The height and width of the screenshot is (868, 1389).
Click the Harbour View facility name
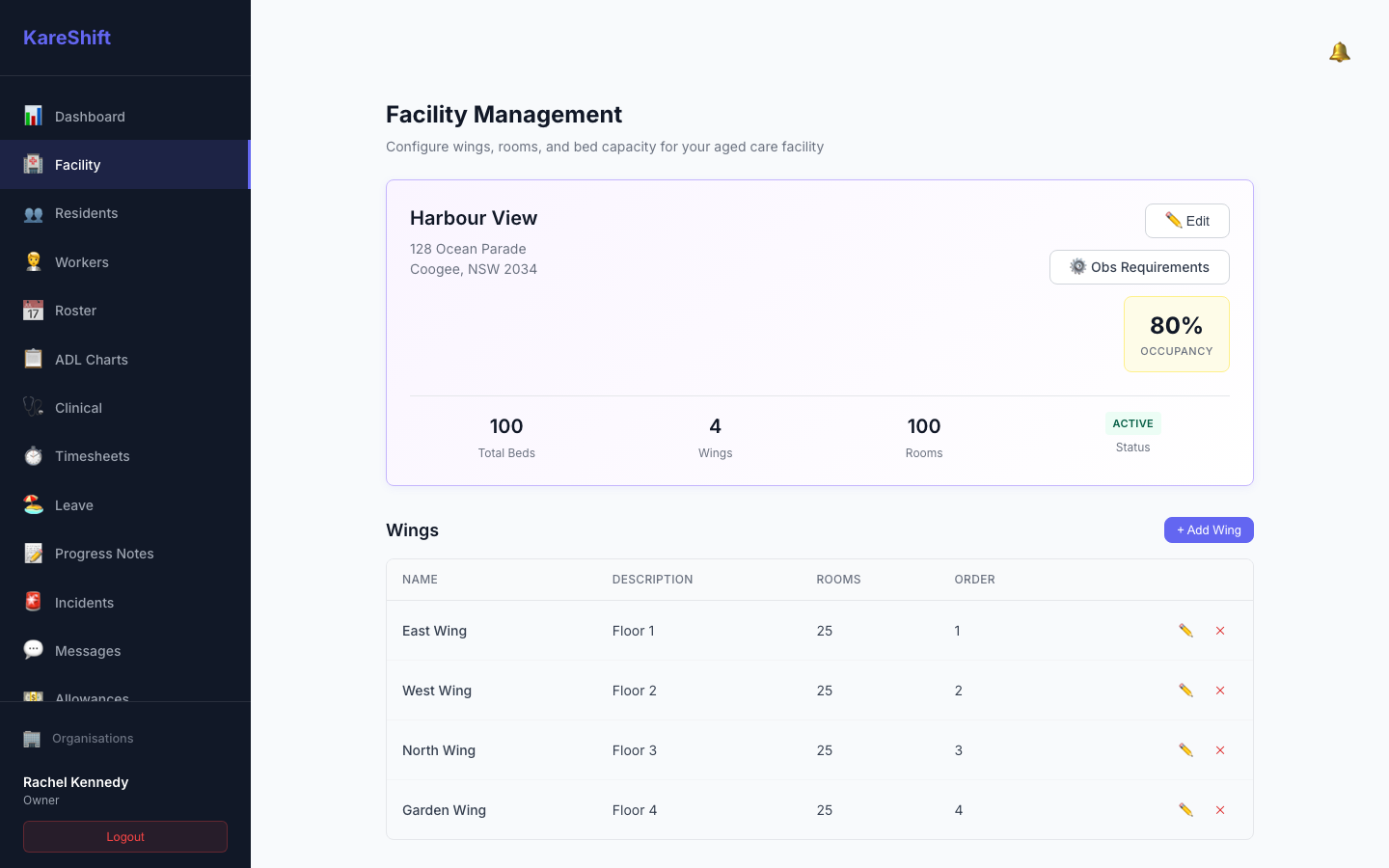coord(474,218)
